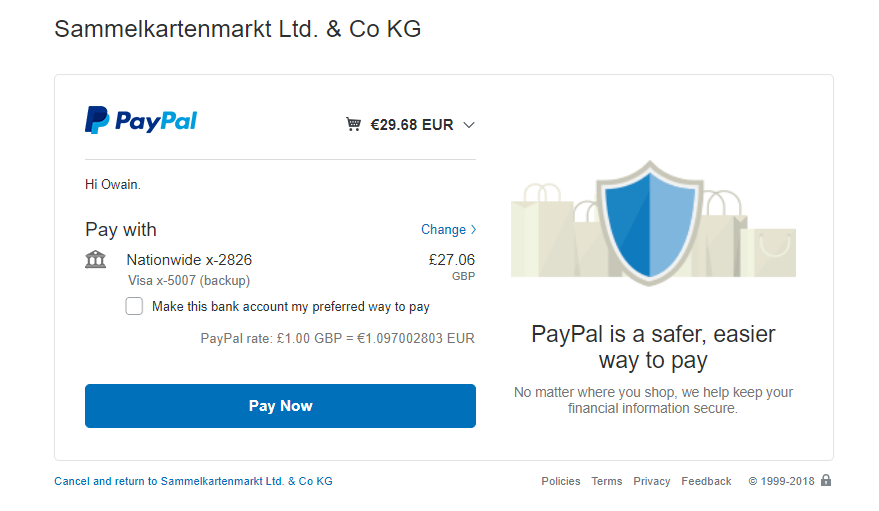
Task: Click the Visa x-5007 backup text
Action: click(189, 280)
